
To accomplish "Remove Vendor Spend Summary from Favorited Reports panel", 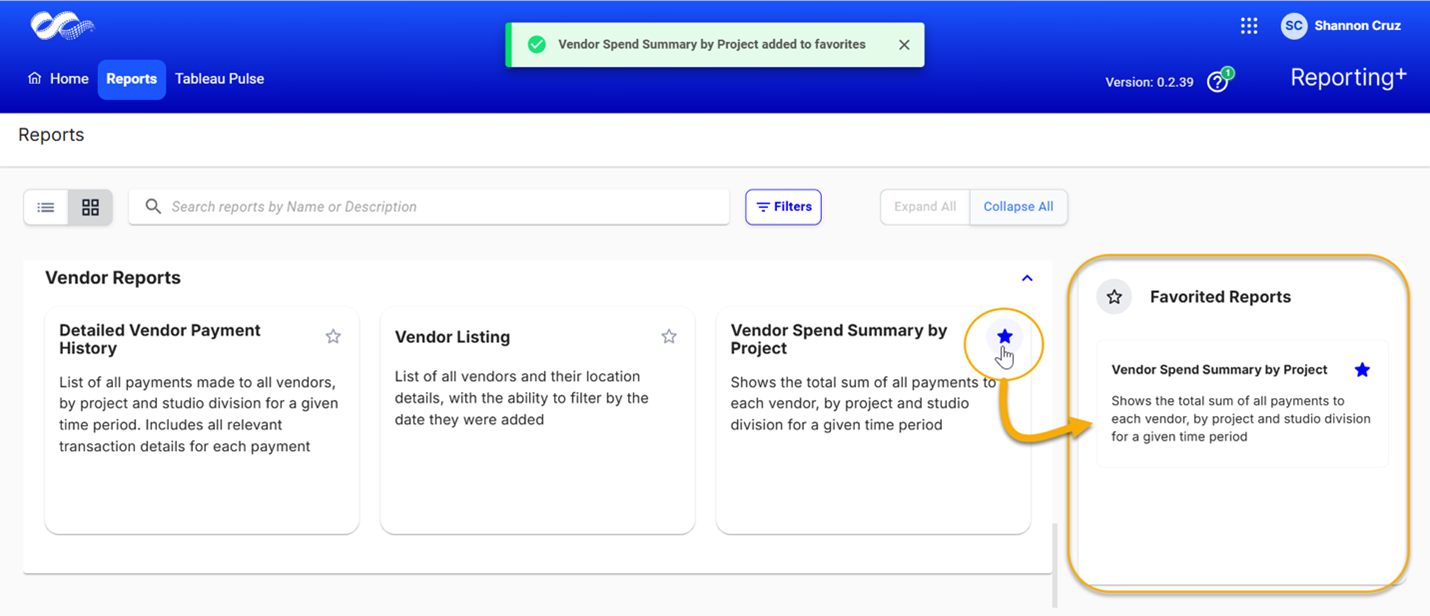I will [1362, 370].
